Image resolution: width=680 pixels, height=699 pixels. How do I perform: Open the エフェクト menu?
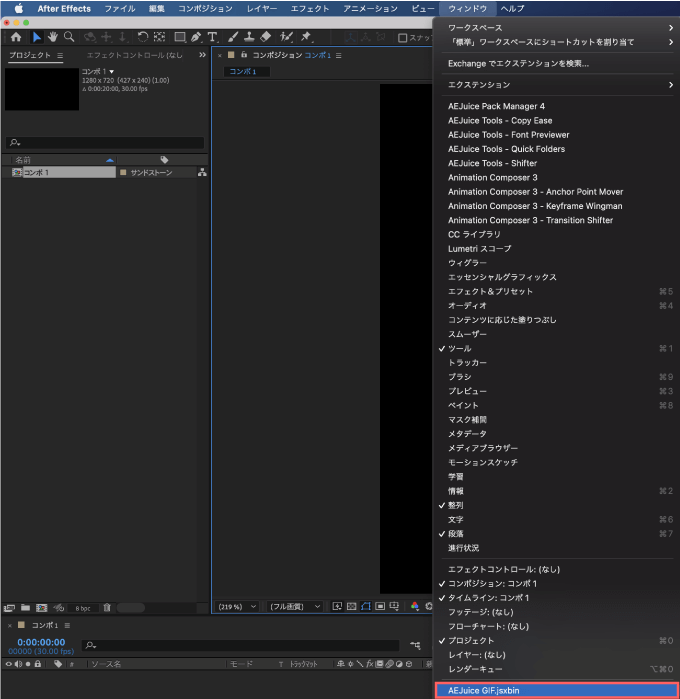click(310, 8)
